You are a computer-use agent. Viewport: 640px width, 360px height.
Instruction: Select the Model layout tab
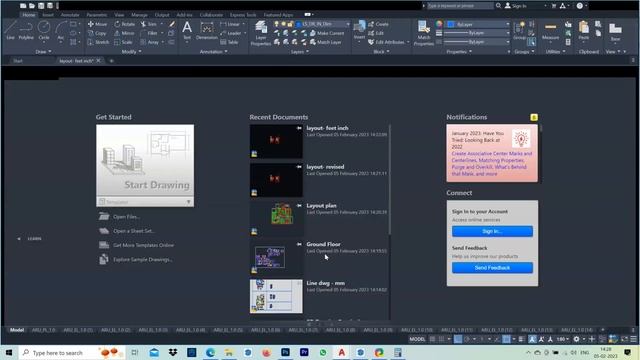17,330
